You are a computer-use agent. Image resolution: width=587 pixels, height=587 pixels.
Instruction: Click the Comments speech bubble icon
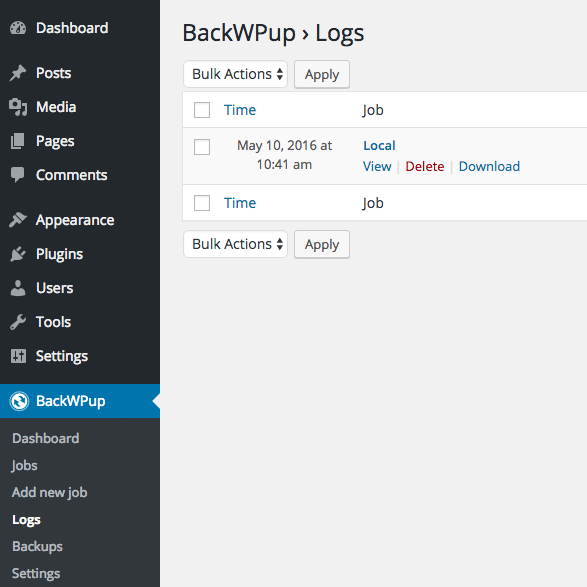[18, 175]
